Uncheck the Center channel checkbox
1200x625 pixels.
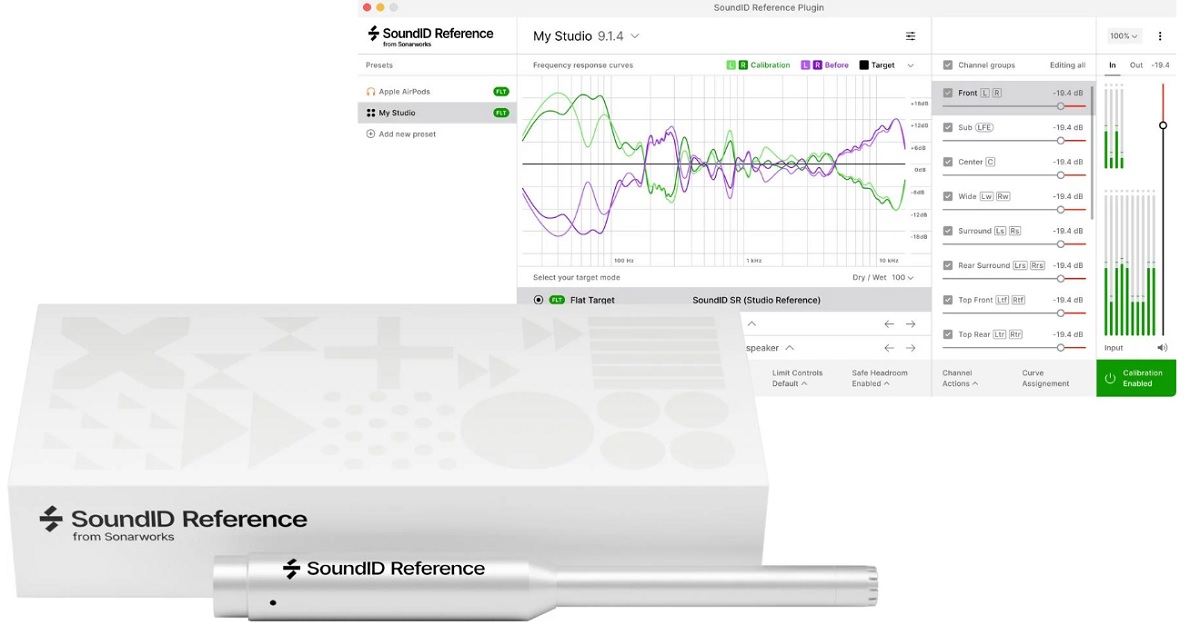click(948, 162)
